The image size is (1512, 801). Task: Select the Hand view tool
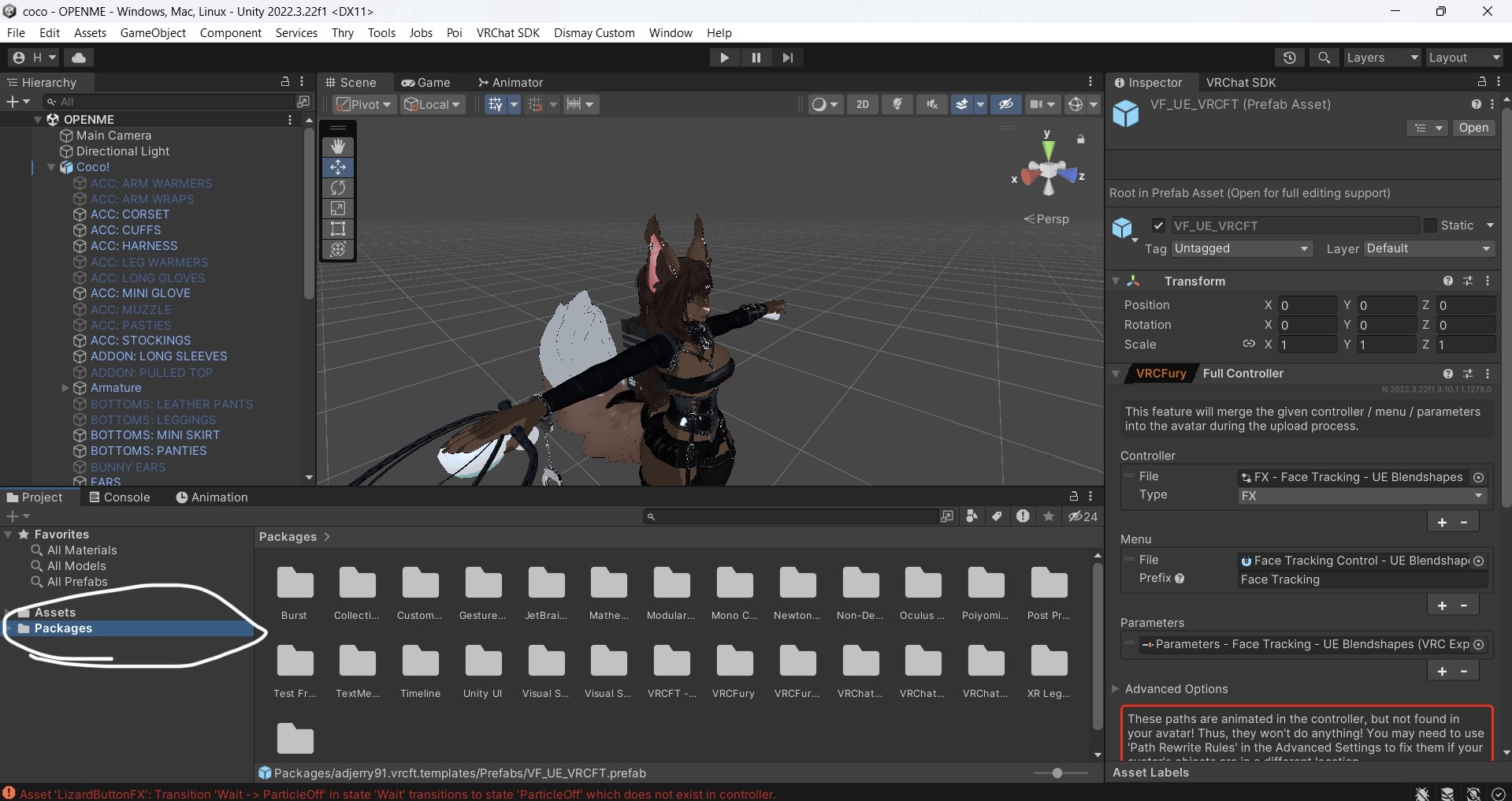click(338, 147)
